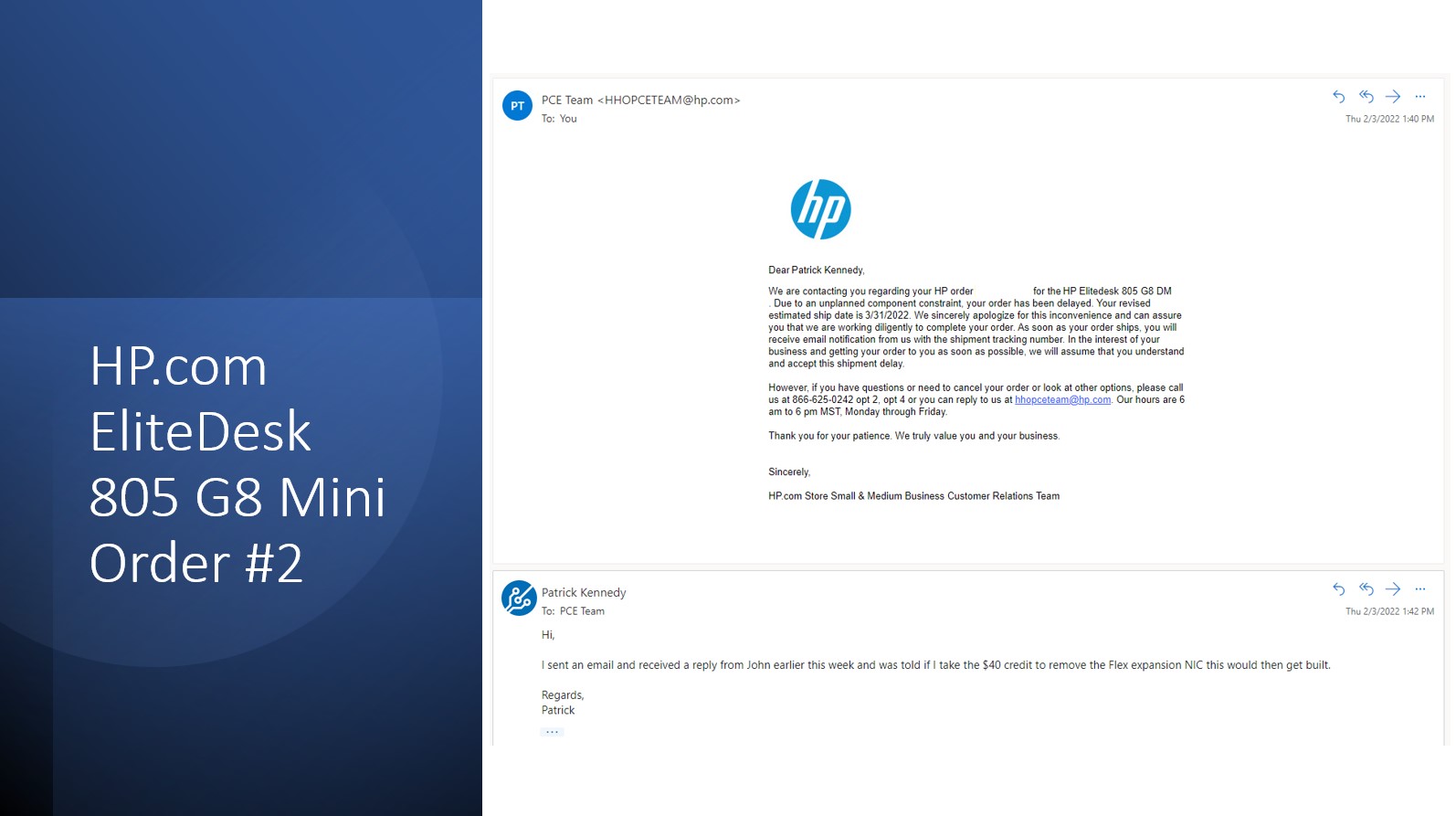The image size is (1456, 816).
Task: Click Reply All icon on PCE Team email
Action: tap(1366, 97)
